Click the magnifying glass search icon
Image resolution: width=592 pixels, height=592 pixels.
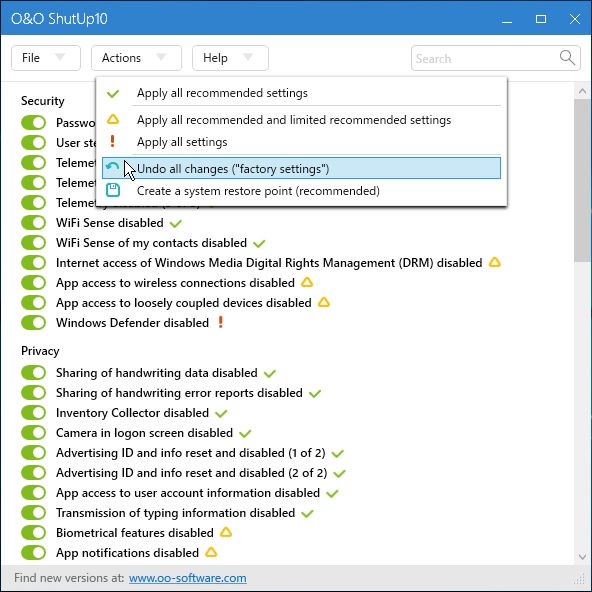point(567,58)
